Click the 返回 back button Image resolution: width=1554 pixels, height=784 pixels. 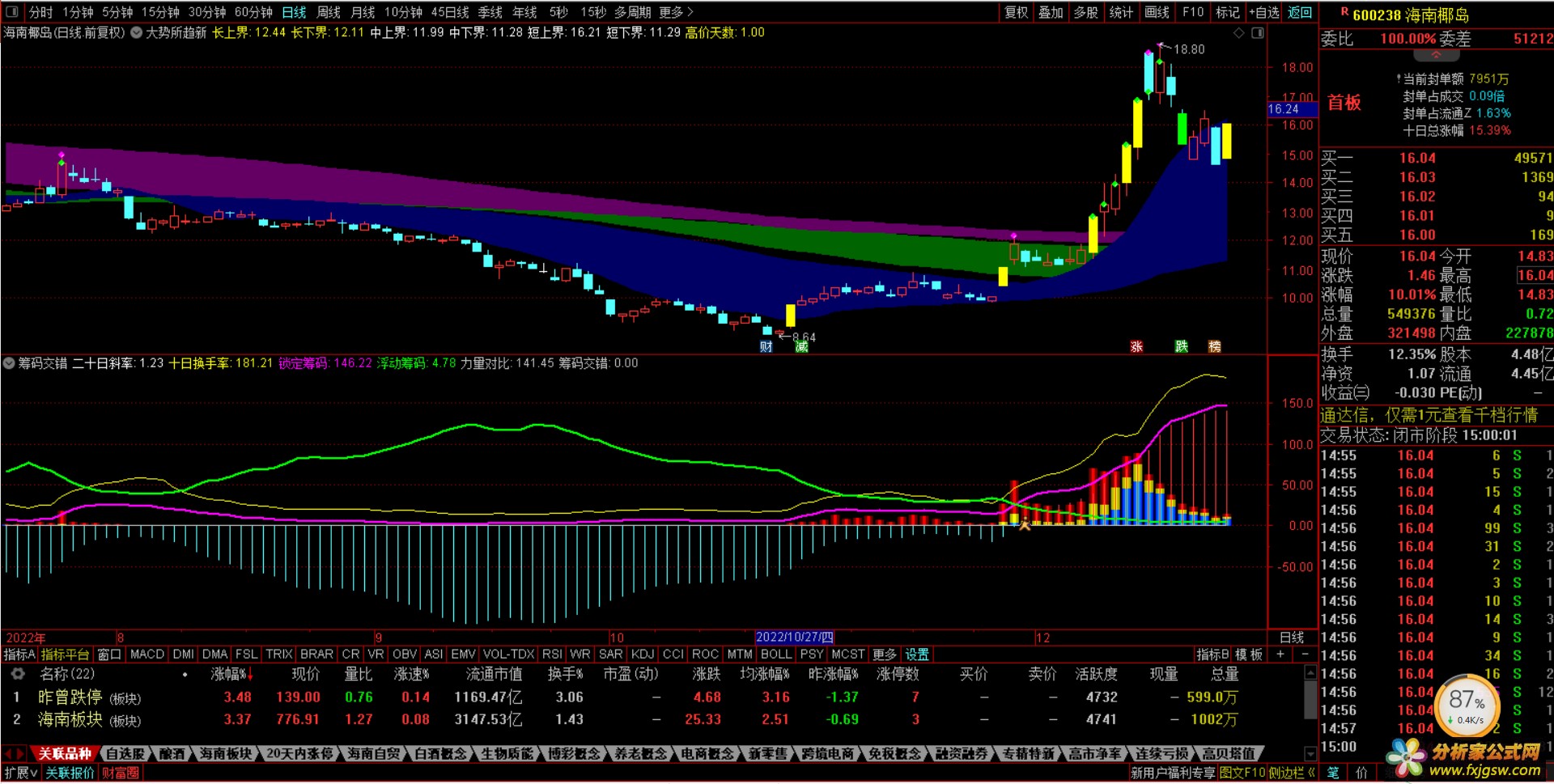tap(1300, 12)
